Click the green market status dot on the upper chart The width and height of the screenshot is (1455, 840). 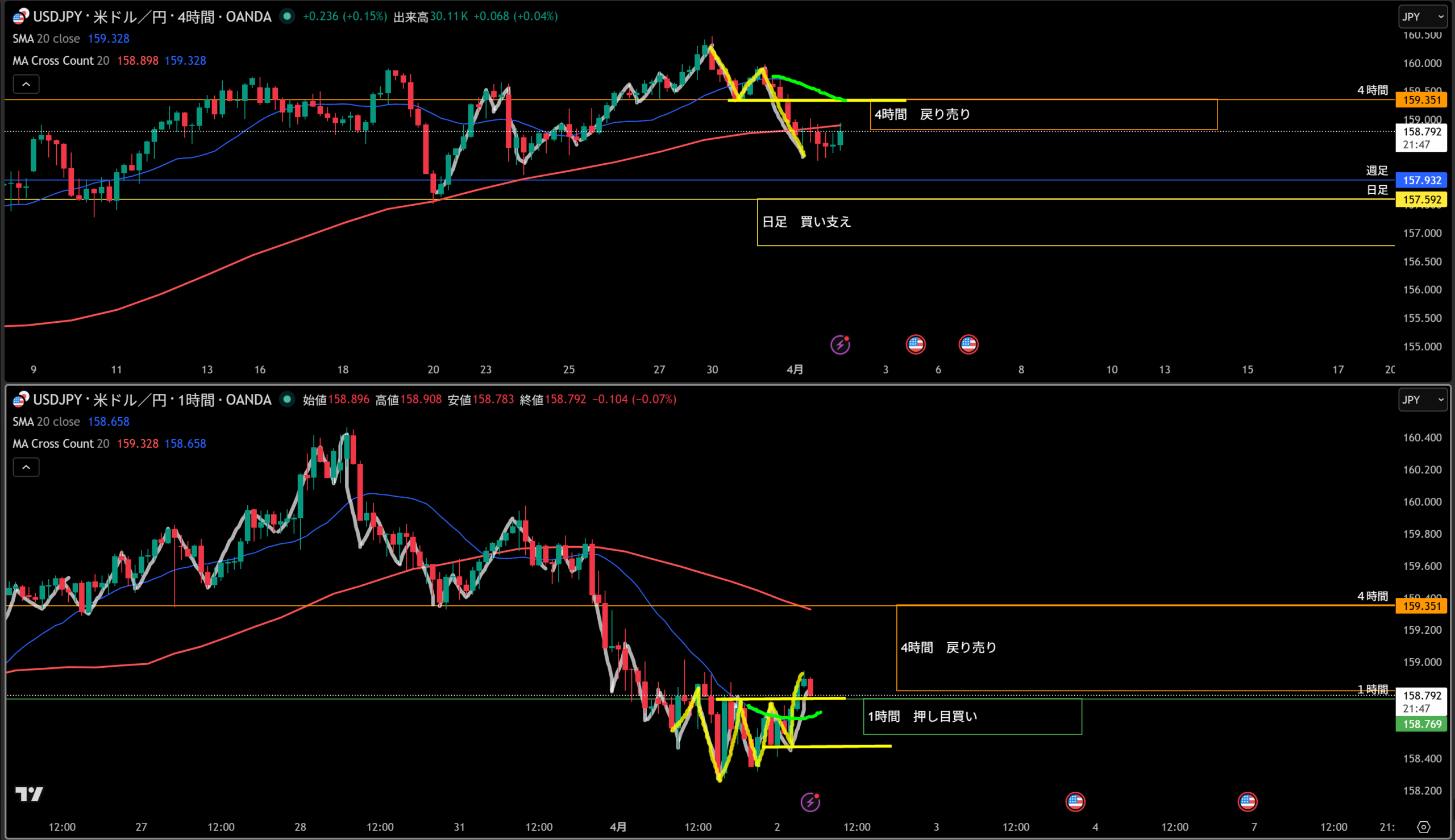coord(286,16)
